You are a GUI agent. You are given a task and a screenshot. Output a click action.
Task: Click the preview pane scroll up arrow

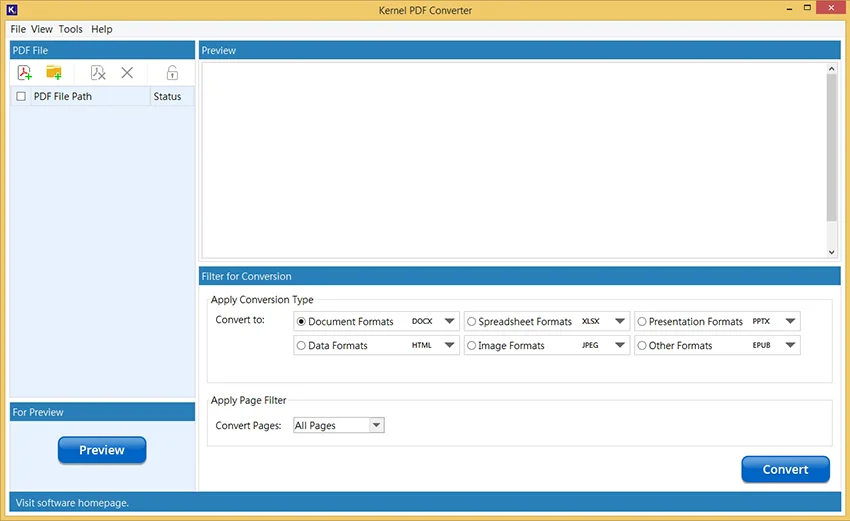pos(831,69)
